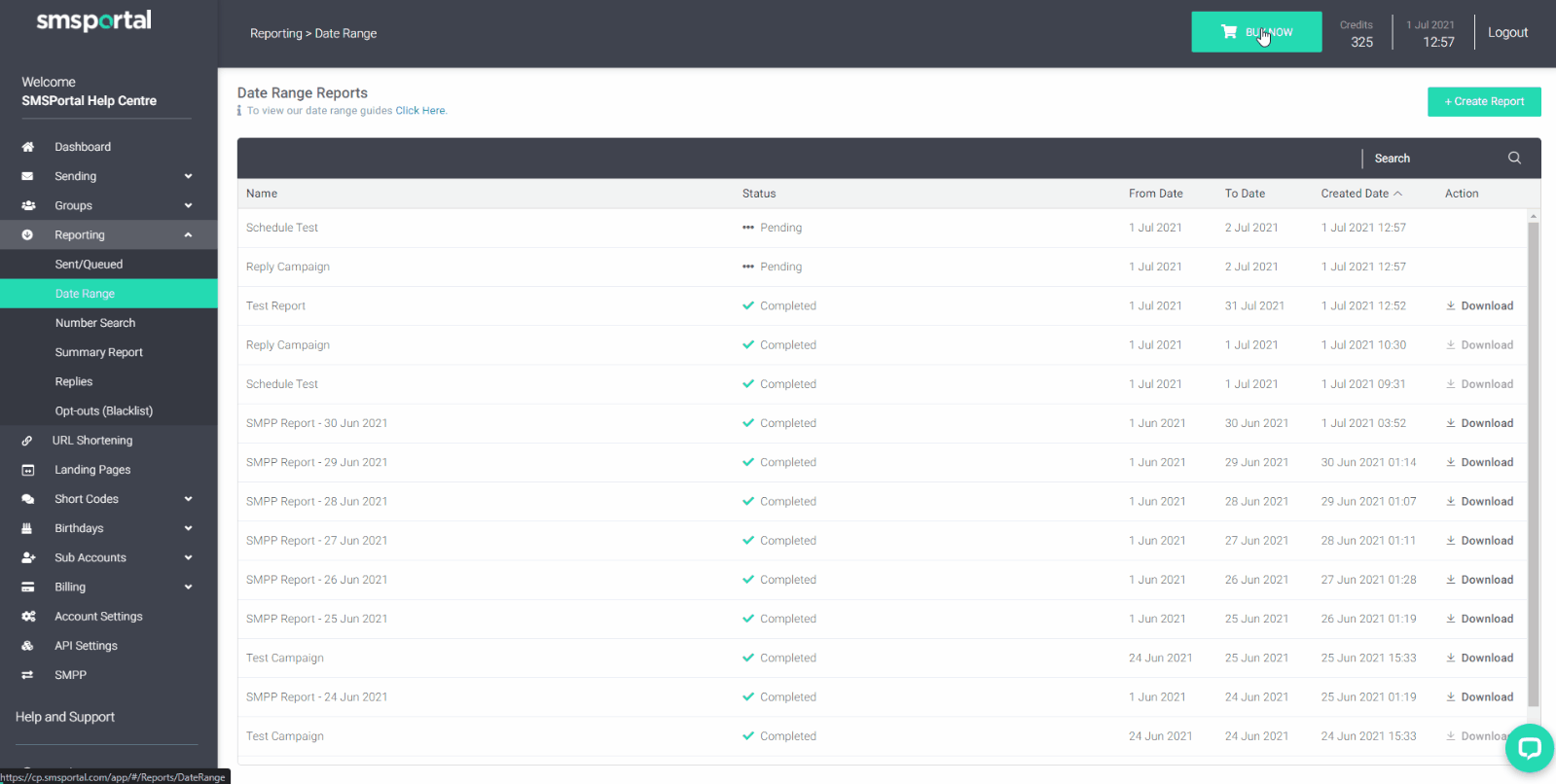The width and height of the screenshot is (1556, 784).
Task: Expand the Sending menu chevron
Action: (188, 176)
